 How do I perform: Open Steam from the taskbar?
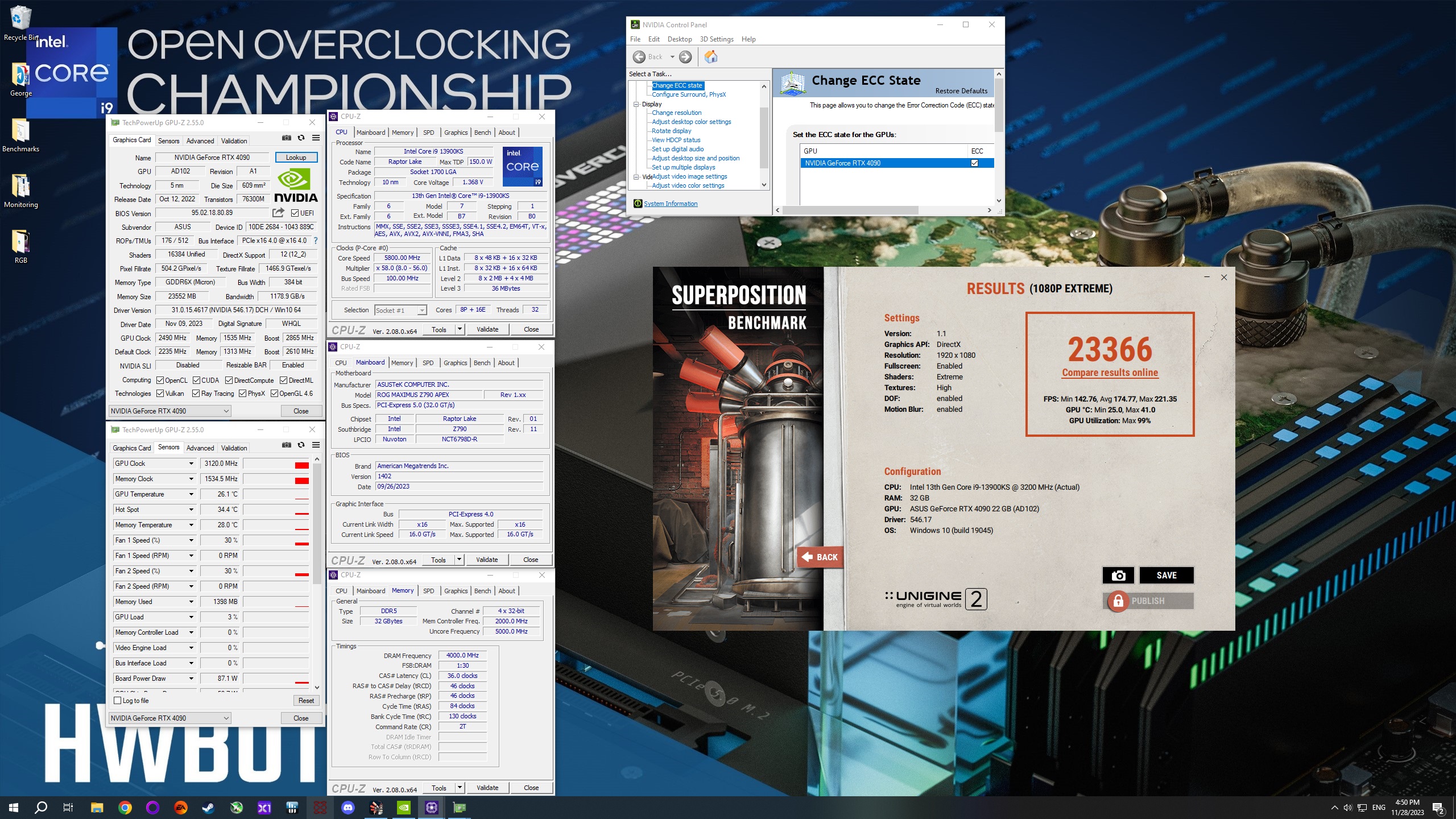click(208, 808)
